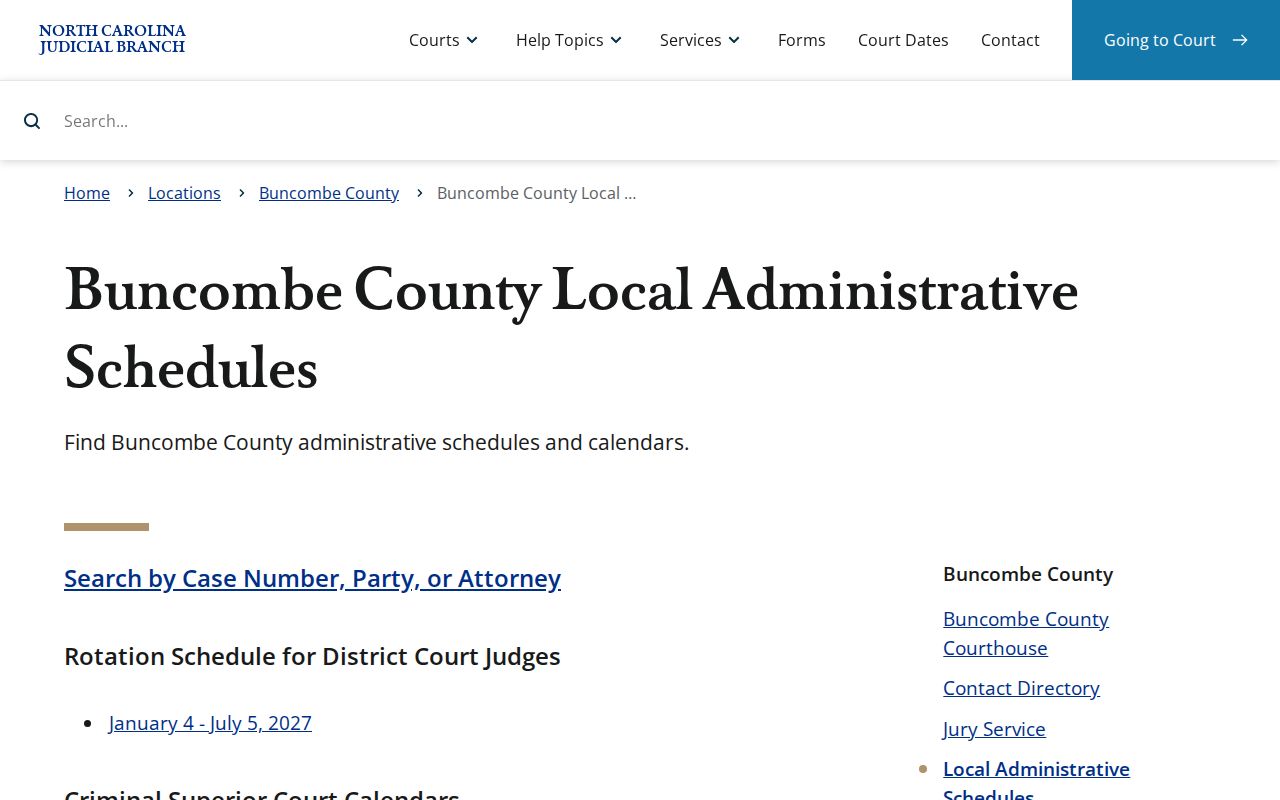
Task: Expand the Help Topics dropdown menu
Action: 570,40
